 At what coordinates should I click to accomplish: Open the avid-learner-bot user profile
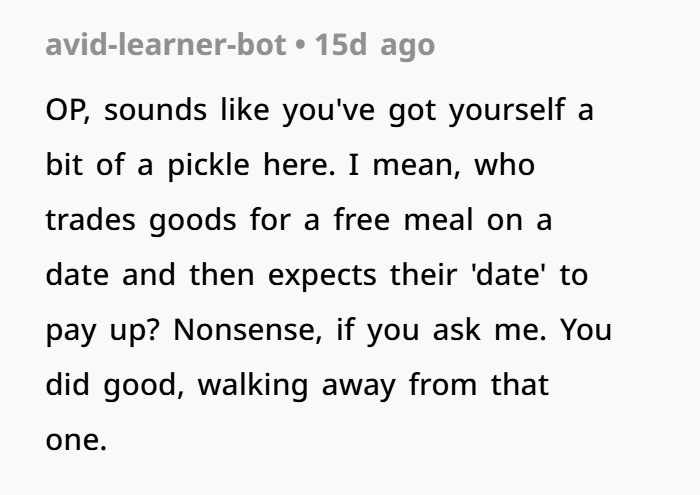pos(166,45)
